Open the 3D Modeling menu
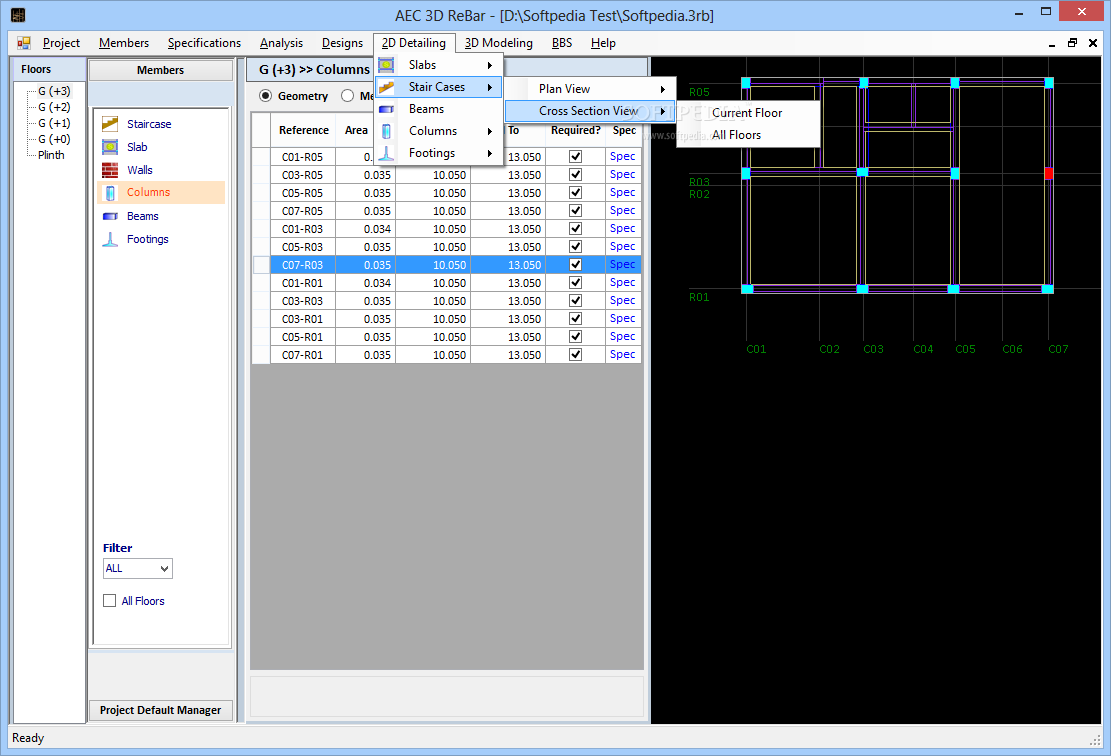The image size is (1111, 756). 499,43
